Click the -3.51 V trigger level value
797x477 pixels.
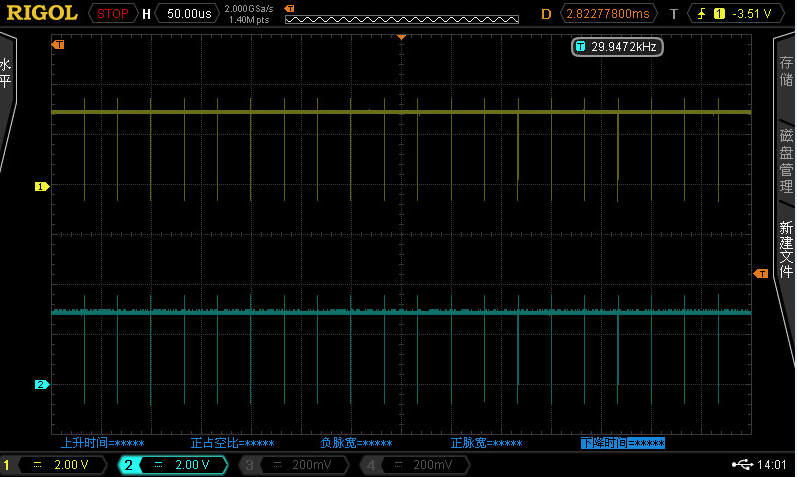tap(751, 14)
